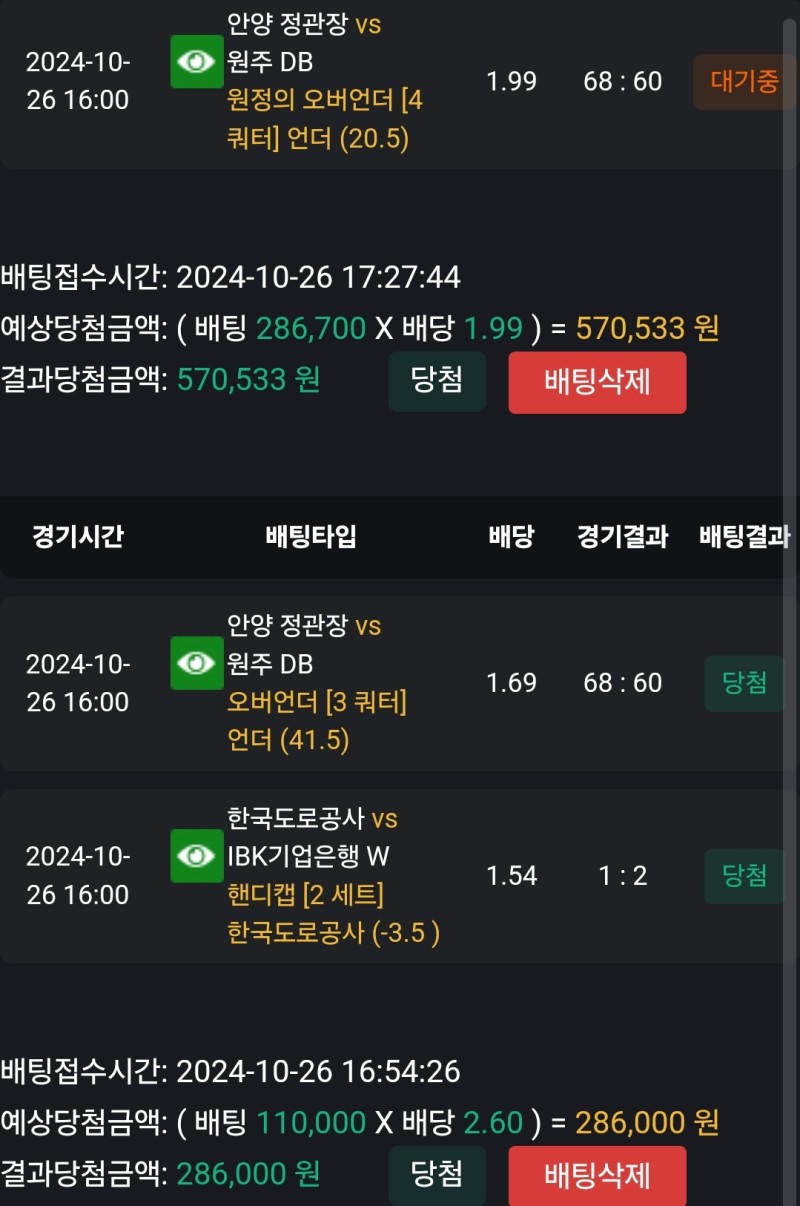Click 당첨 button next to 286,000 원 result
Viewport: 800px width, 1206px height.
(x=437, y=1174)
